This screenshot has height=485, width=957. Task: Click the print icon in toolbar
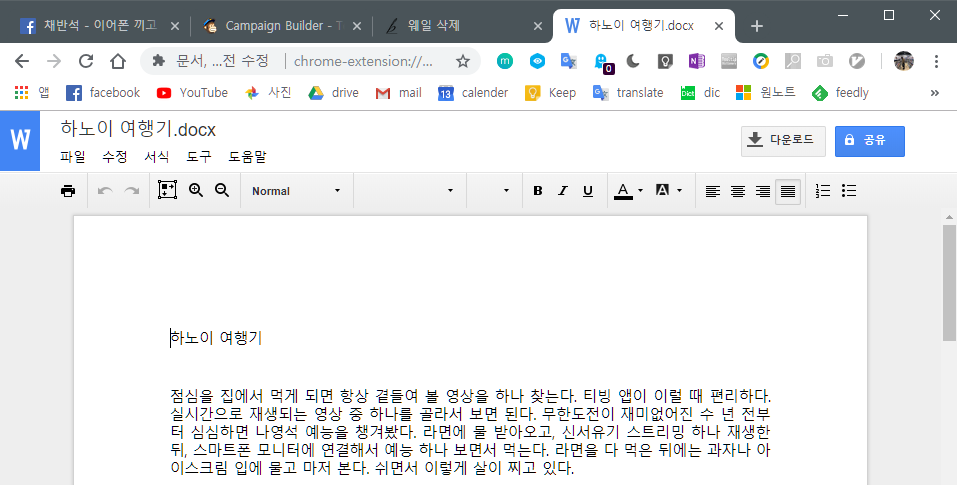click(x=68, y=191)
